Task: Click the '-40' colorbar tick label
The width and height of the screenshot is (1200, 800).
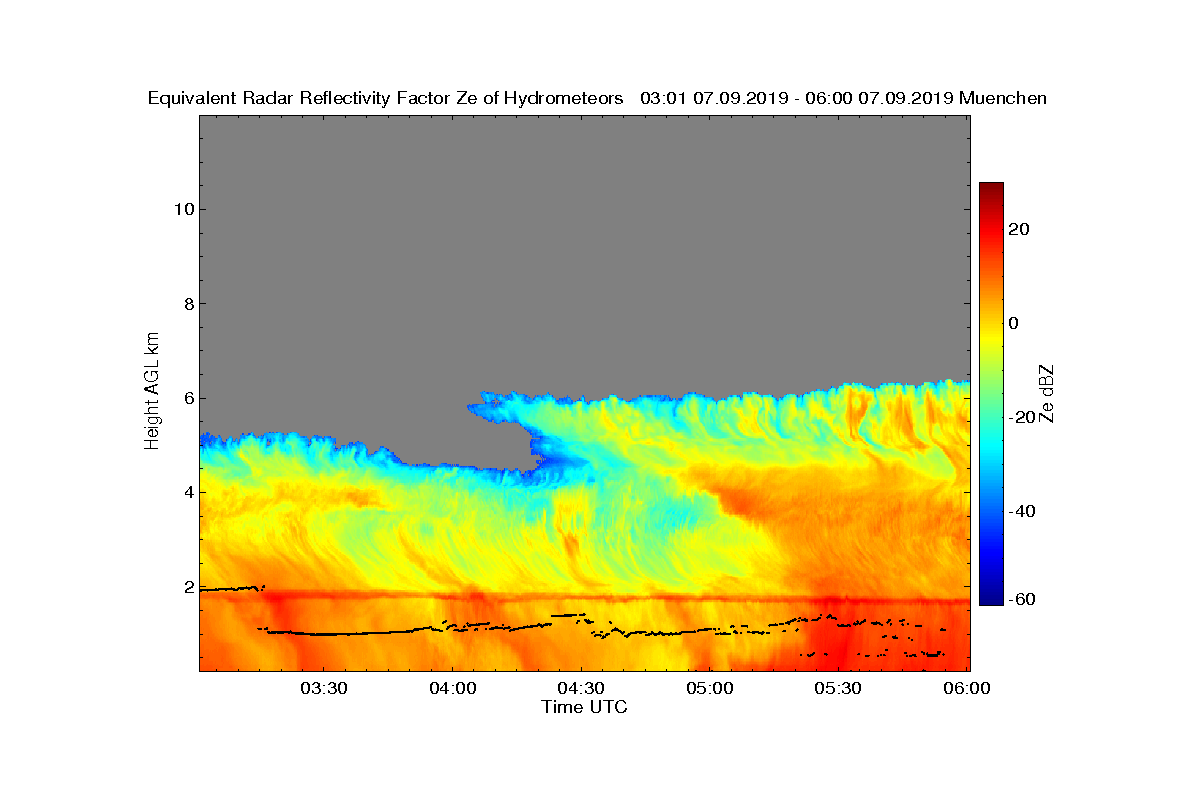Action: [1022, 511]
